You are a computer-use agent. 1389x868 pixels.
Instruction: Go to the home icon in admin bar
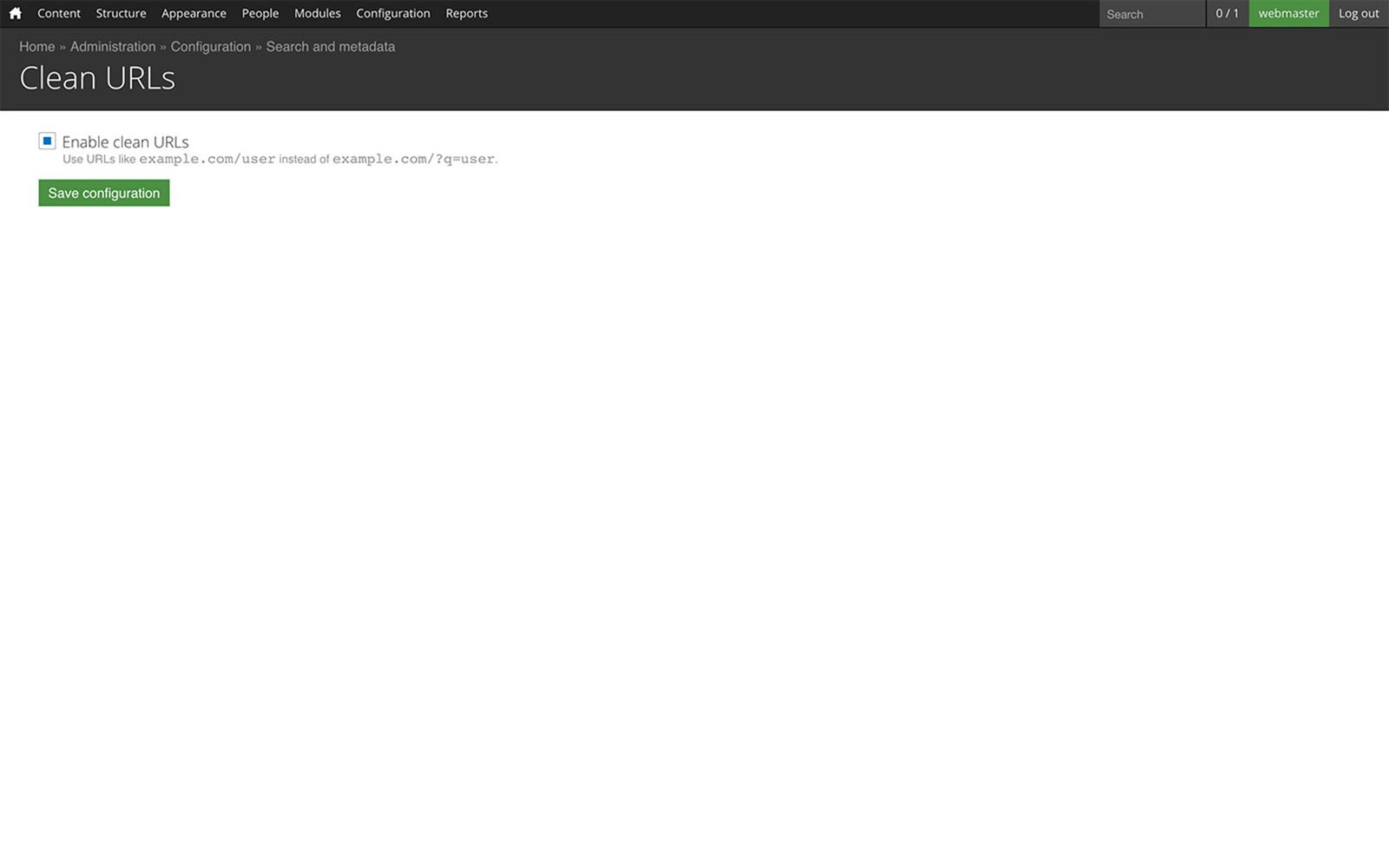(x=15, y=13)
